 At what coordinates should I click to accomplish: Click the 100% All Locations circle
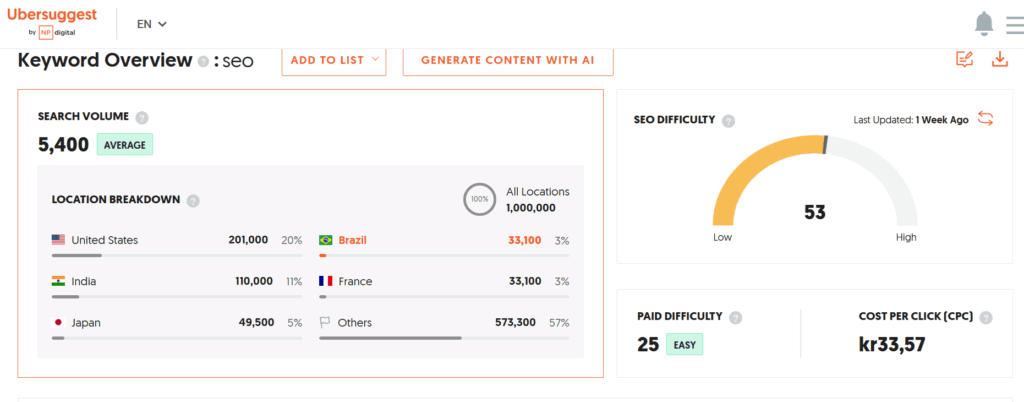[480, 199]
